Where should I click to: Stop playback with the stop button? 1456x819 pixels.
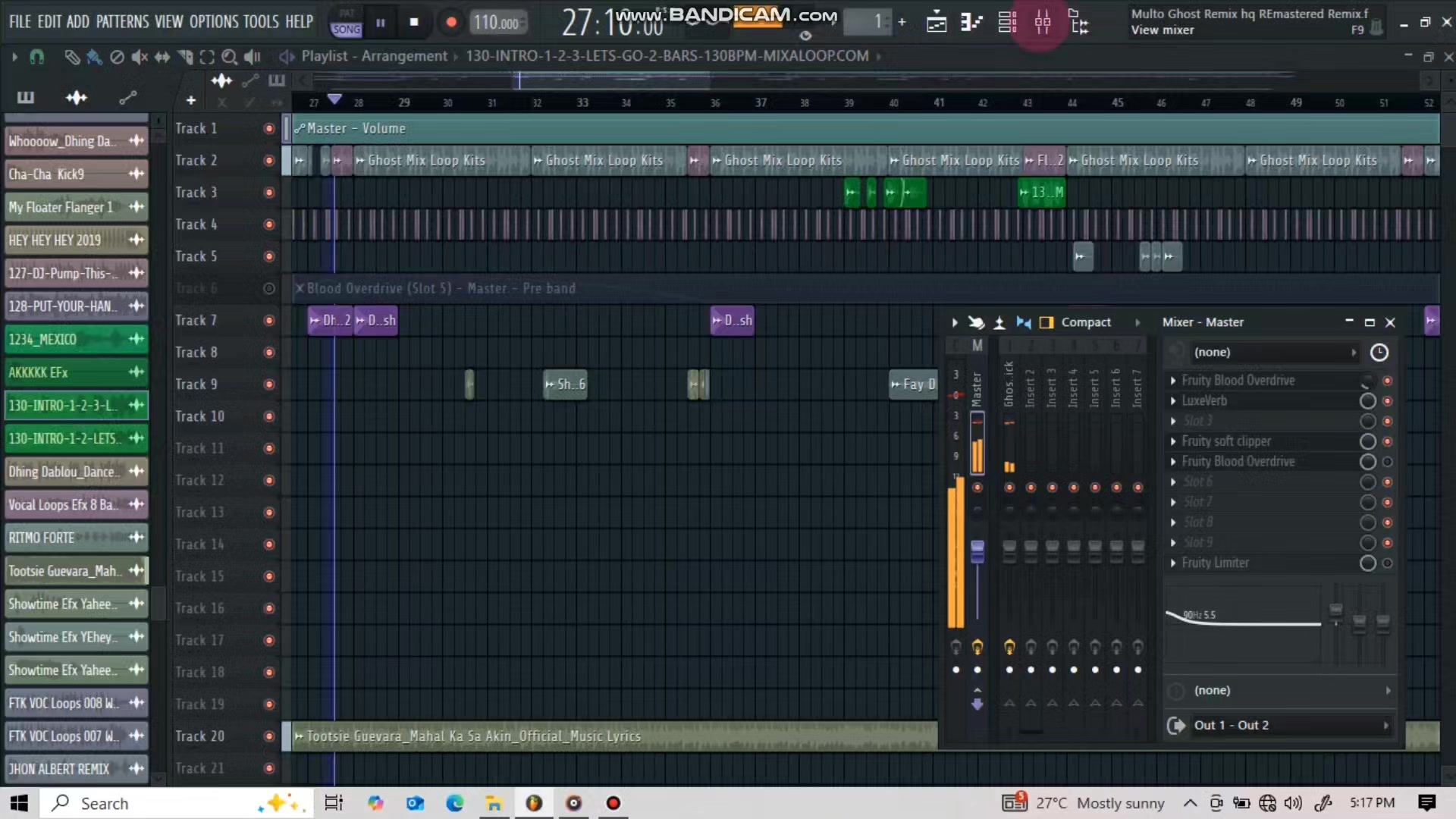[x=414, y=23]
